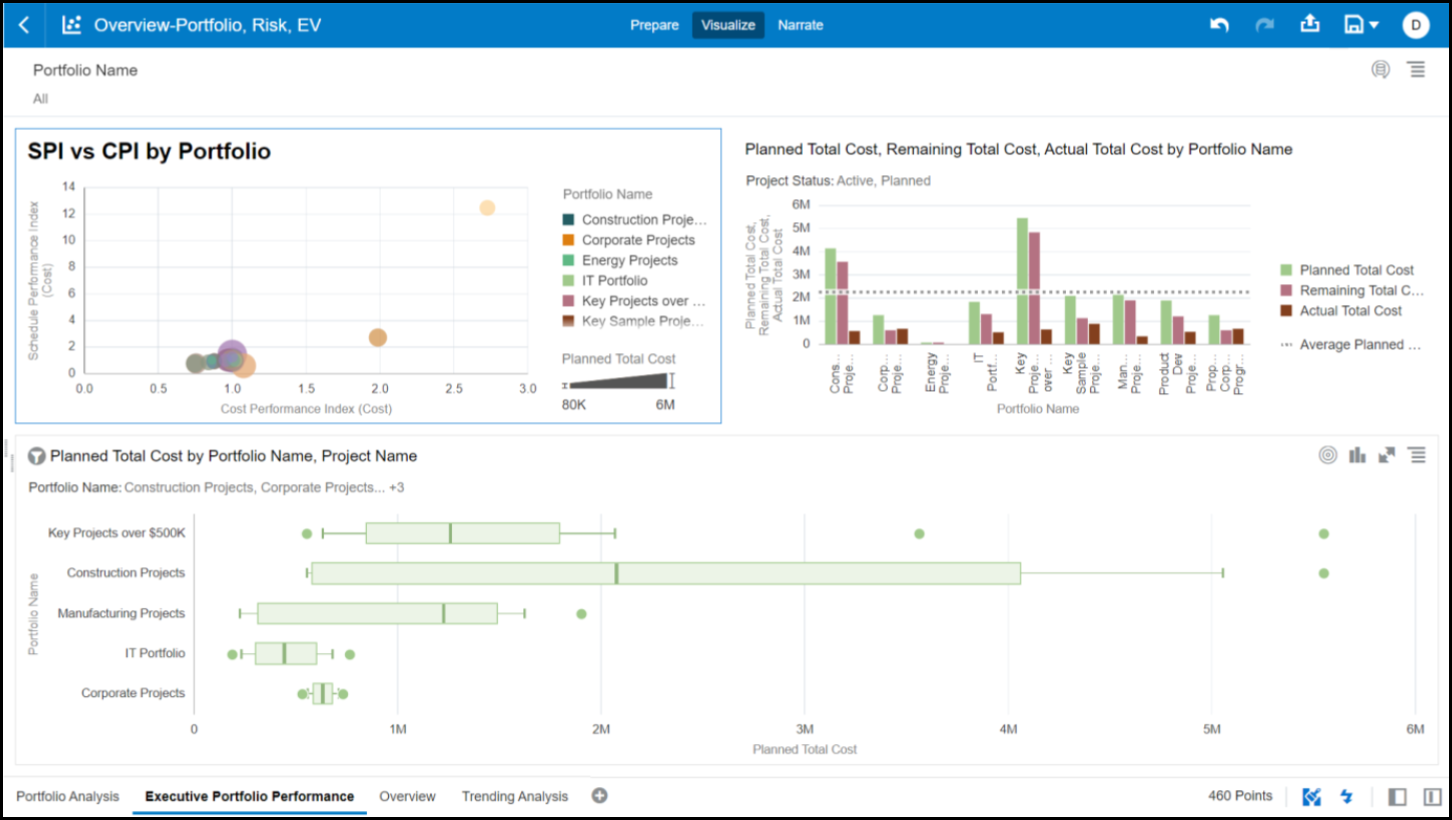
Task: Select Executive Portfolio Performance canvas tab
Action: (250, 796)
